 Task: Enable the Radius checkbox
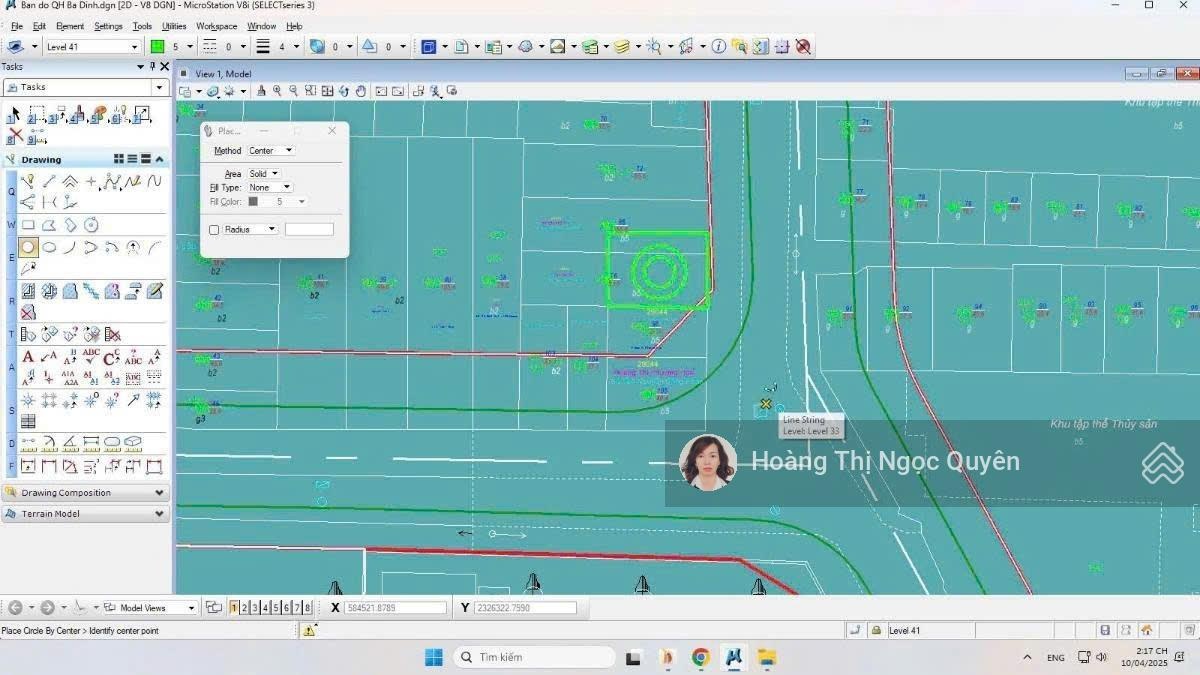(x=214, y=230)
